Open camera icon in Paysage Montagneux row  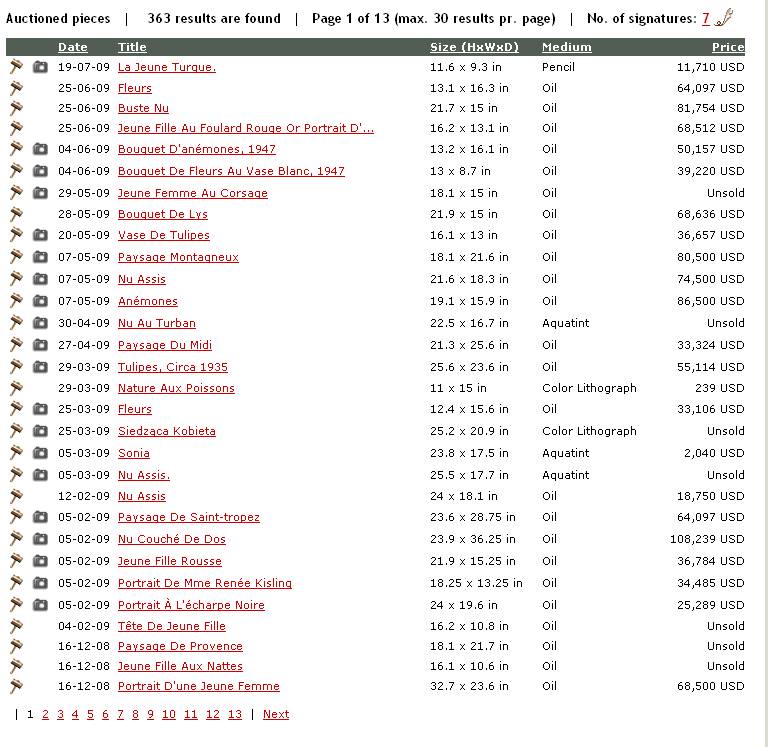coord(40,257)
